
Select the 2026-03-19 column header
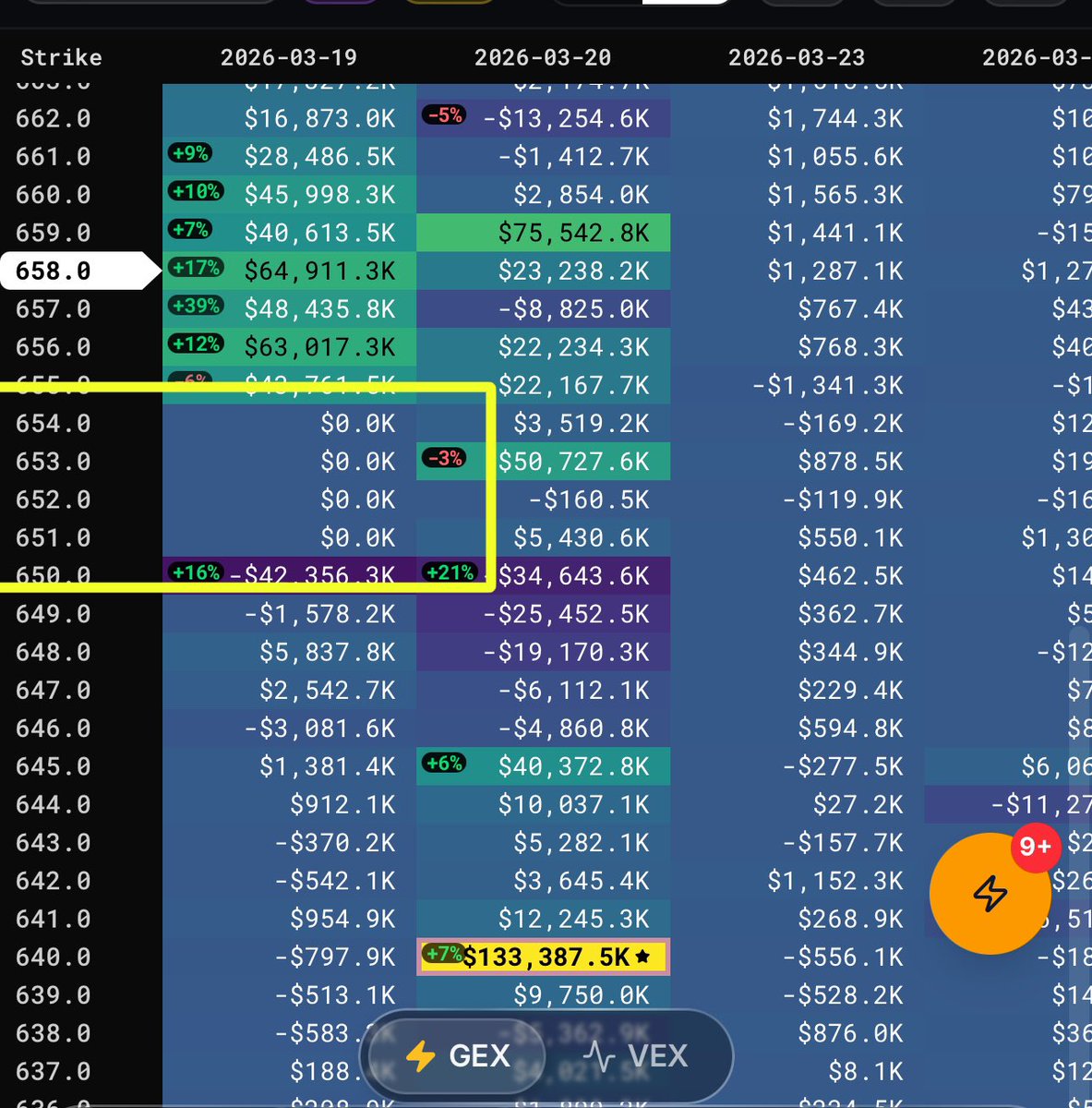click(289, 57)
